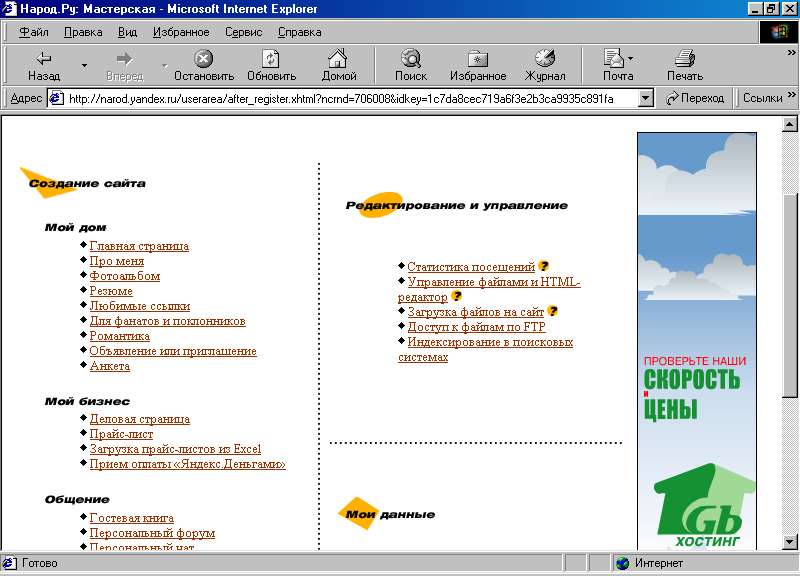
Task: Click the Вперед forward arrow icon
Action: [x=124, y=59]
